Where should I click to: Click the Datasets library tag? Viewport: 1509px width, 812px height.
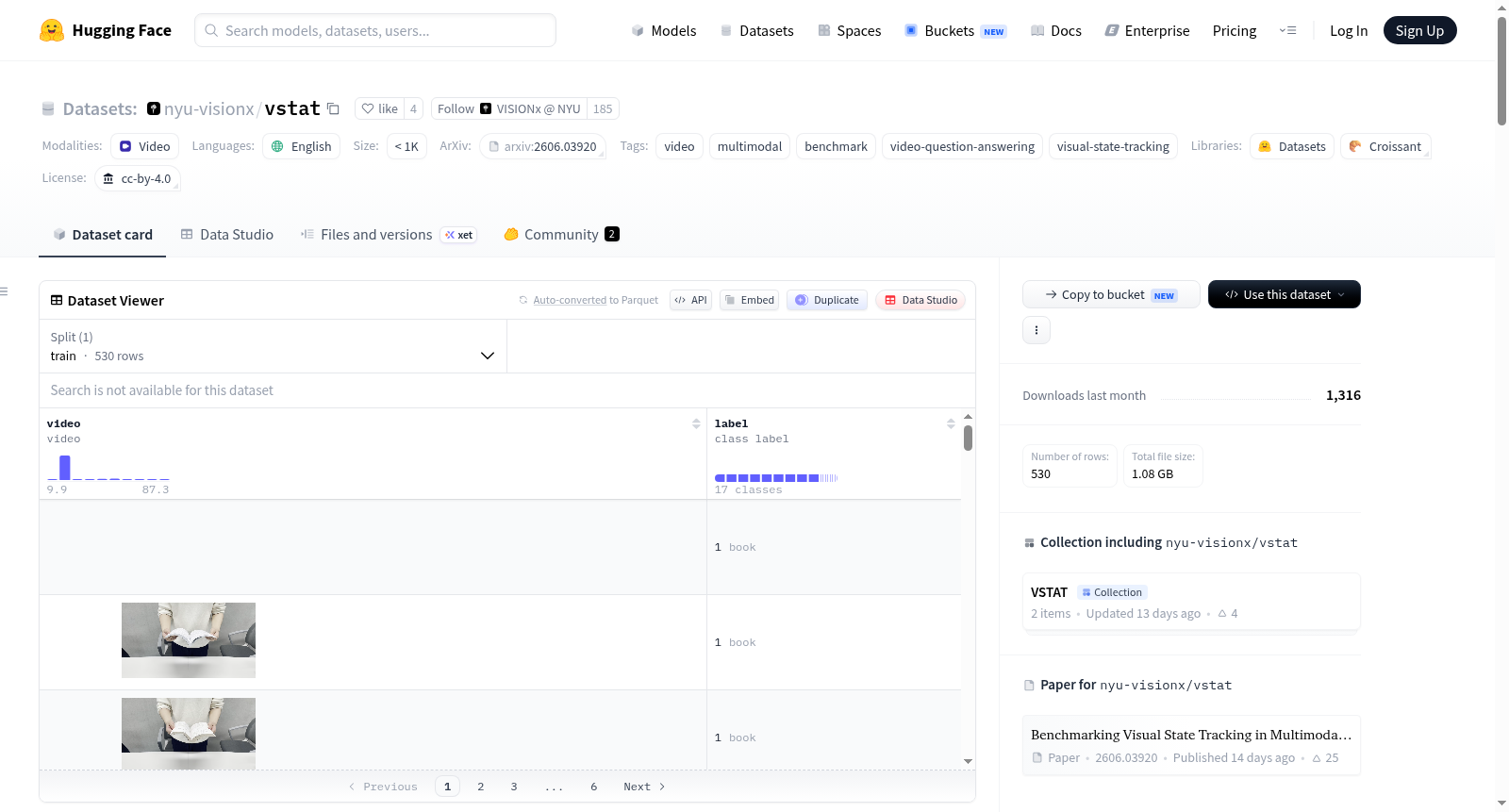tap(1292, 146)
